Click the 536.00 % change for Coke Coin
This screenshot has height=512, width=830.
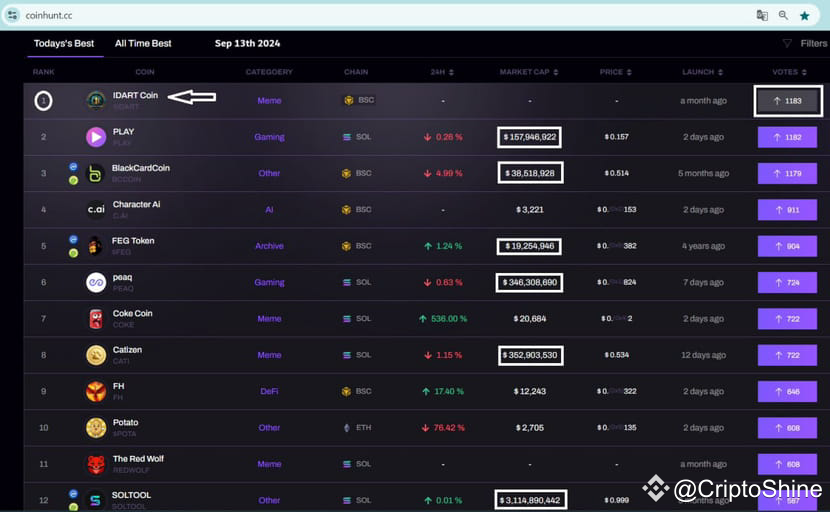pos(443,319)
